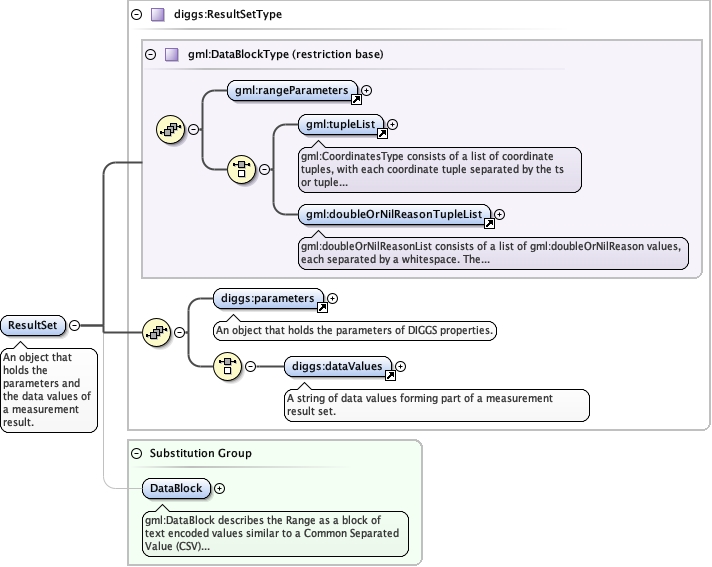Click the sequence icon connected to diggs:parameters
The width and height of the screenshot is (712, 567).
(x=157, y=332)
